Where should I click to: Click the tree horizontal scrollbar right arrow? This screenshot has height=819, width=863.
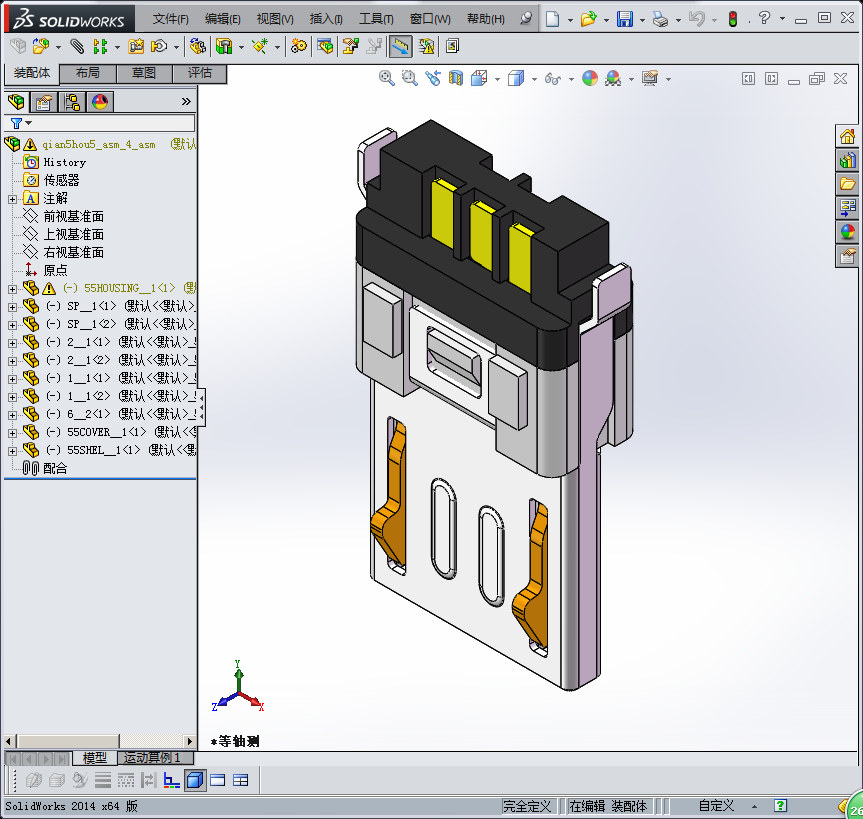(190, 741)
